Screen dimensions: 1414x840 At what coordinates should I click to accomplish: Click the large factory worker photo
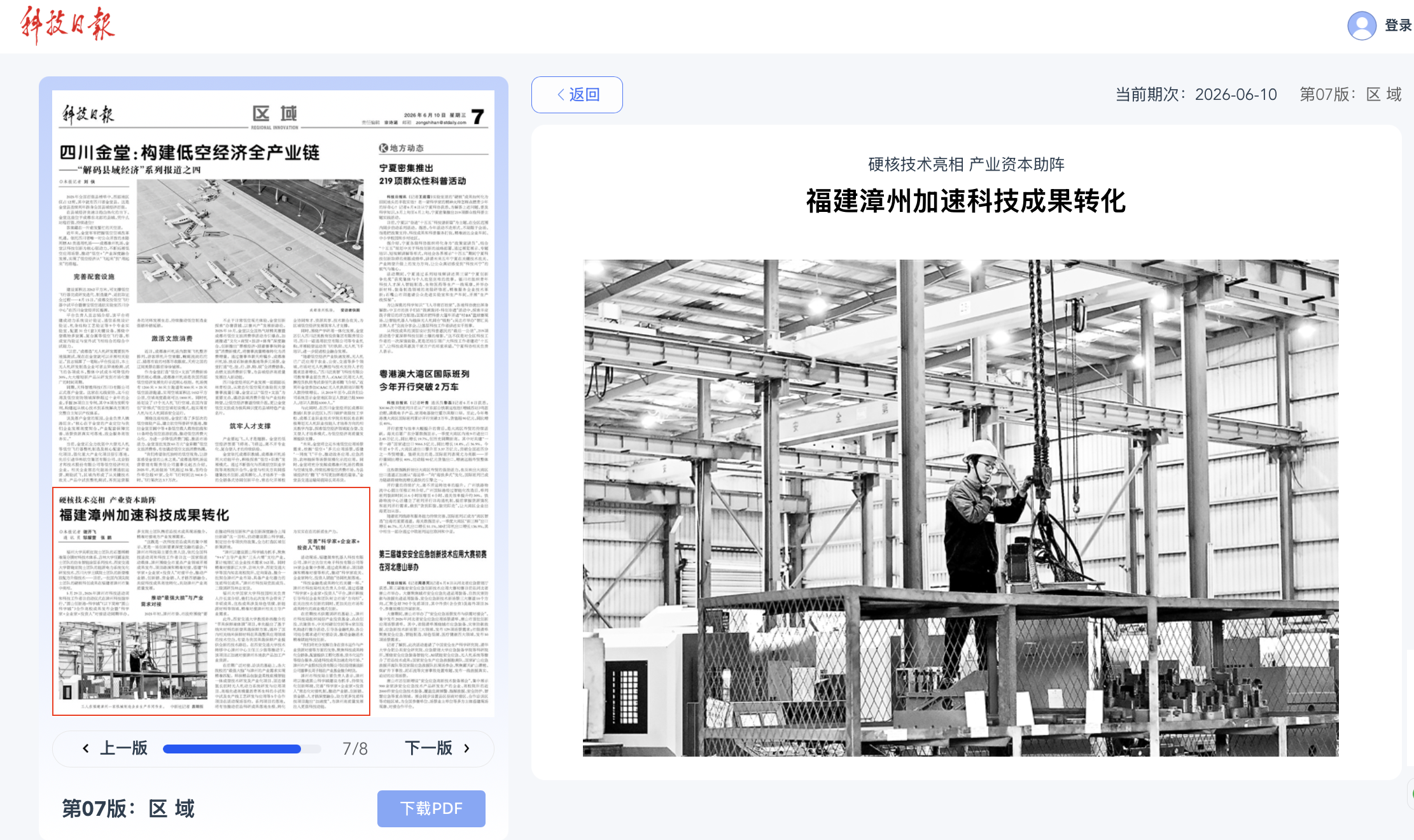click(961, 508)
